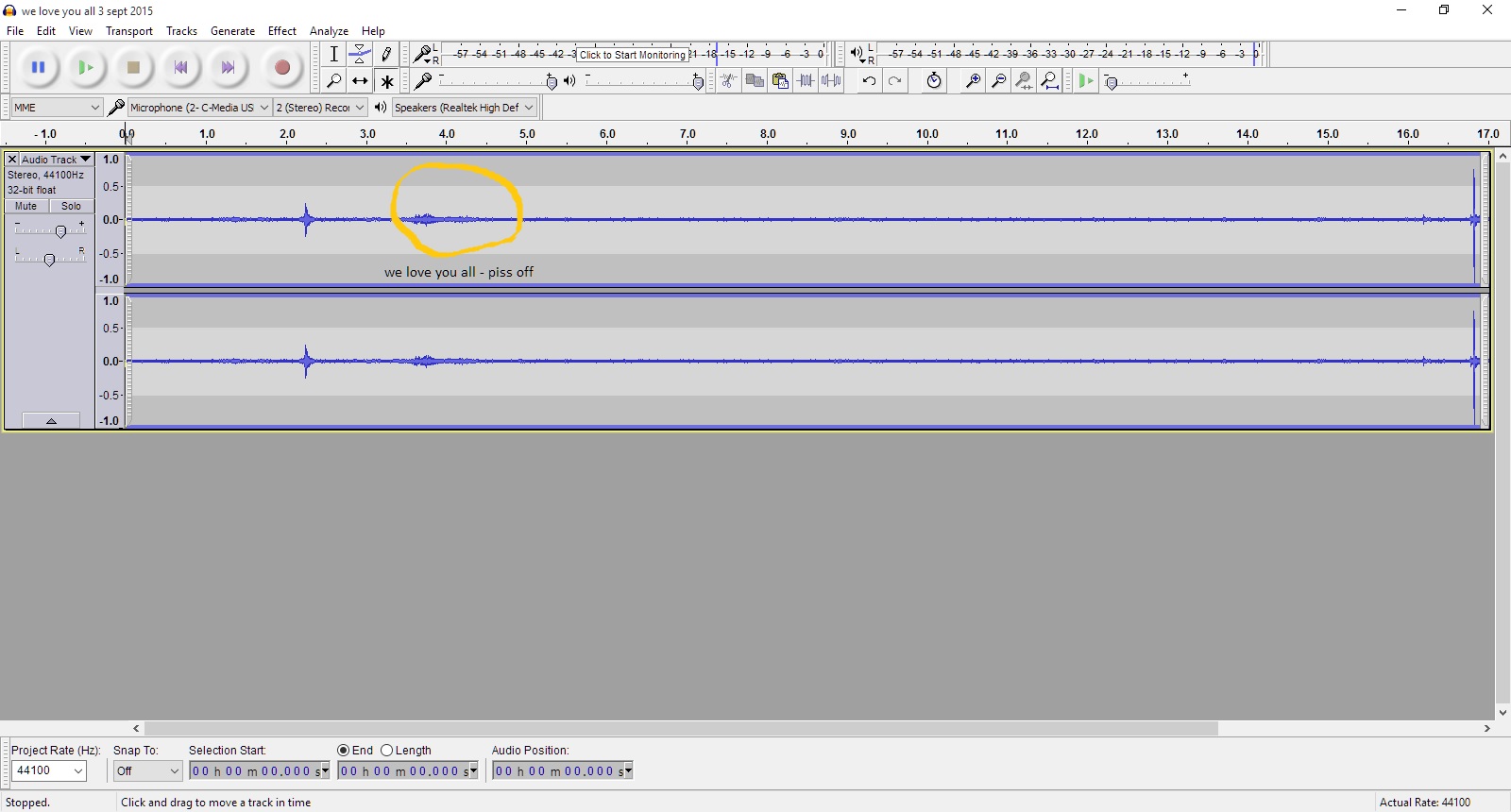The height and width of the screenshot is (812, 1511).
Task: Open the MME audio host dropdown
Action: point(57,108)
